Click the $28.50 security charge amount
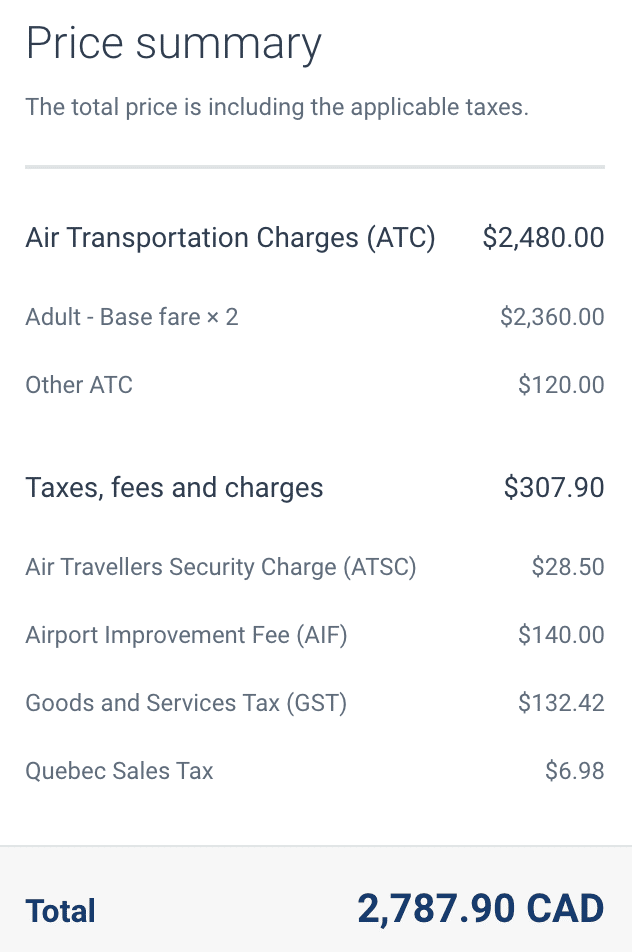This screenshot has width=632, height=952. [568, 568]
